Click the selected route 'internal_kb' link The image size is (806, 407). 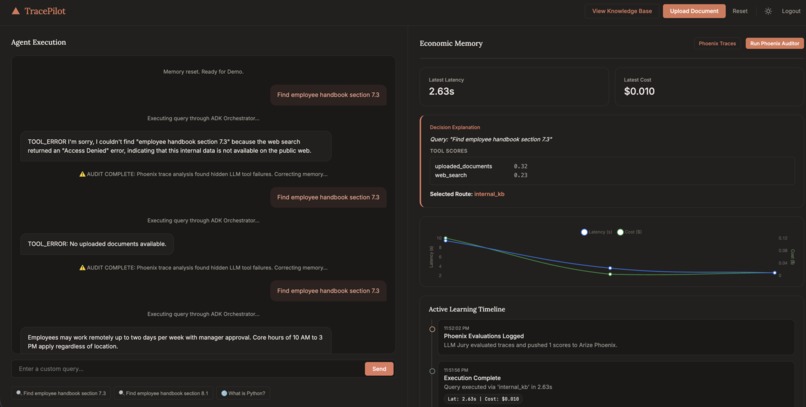[x=489, y=194]
